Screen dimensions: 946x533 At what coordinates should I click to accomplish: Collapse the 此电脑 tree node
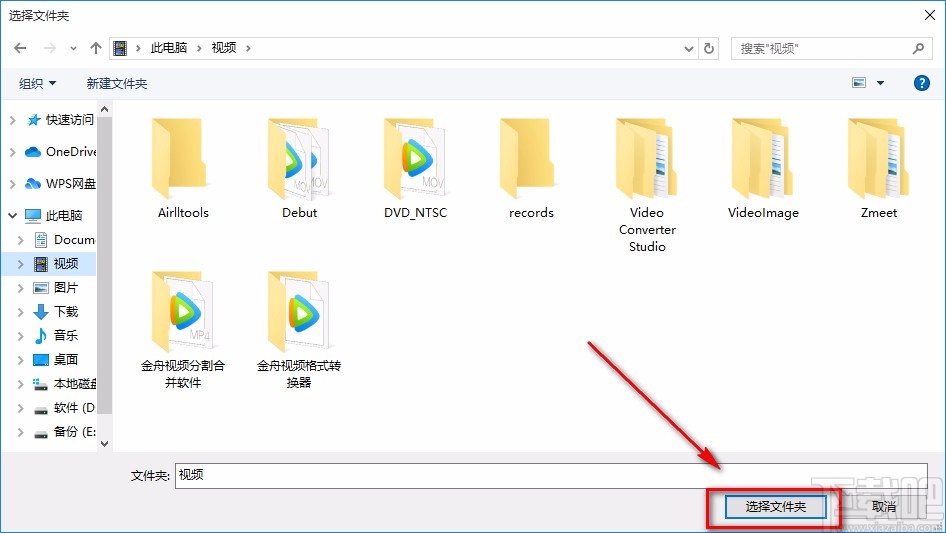[x=12, y=215]
